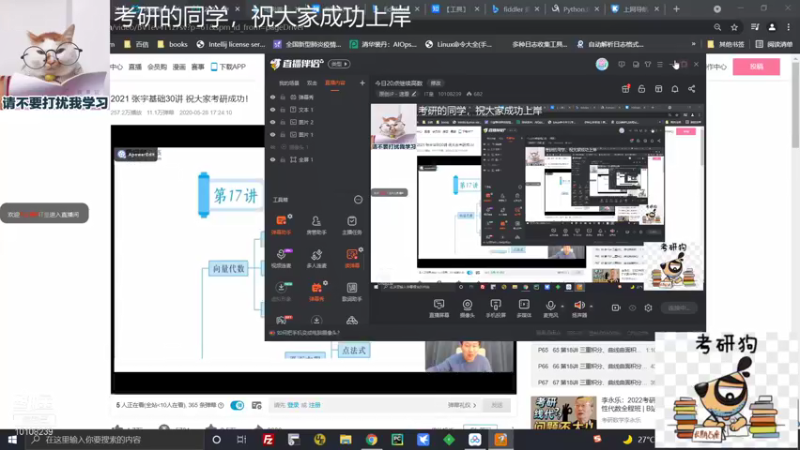Toggle visibility of the 文本 1 source
The width and height of the screenshot is (800, 450).
[272, 110]
